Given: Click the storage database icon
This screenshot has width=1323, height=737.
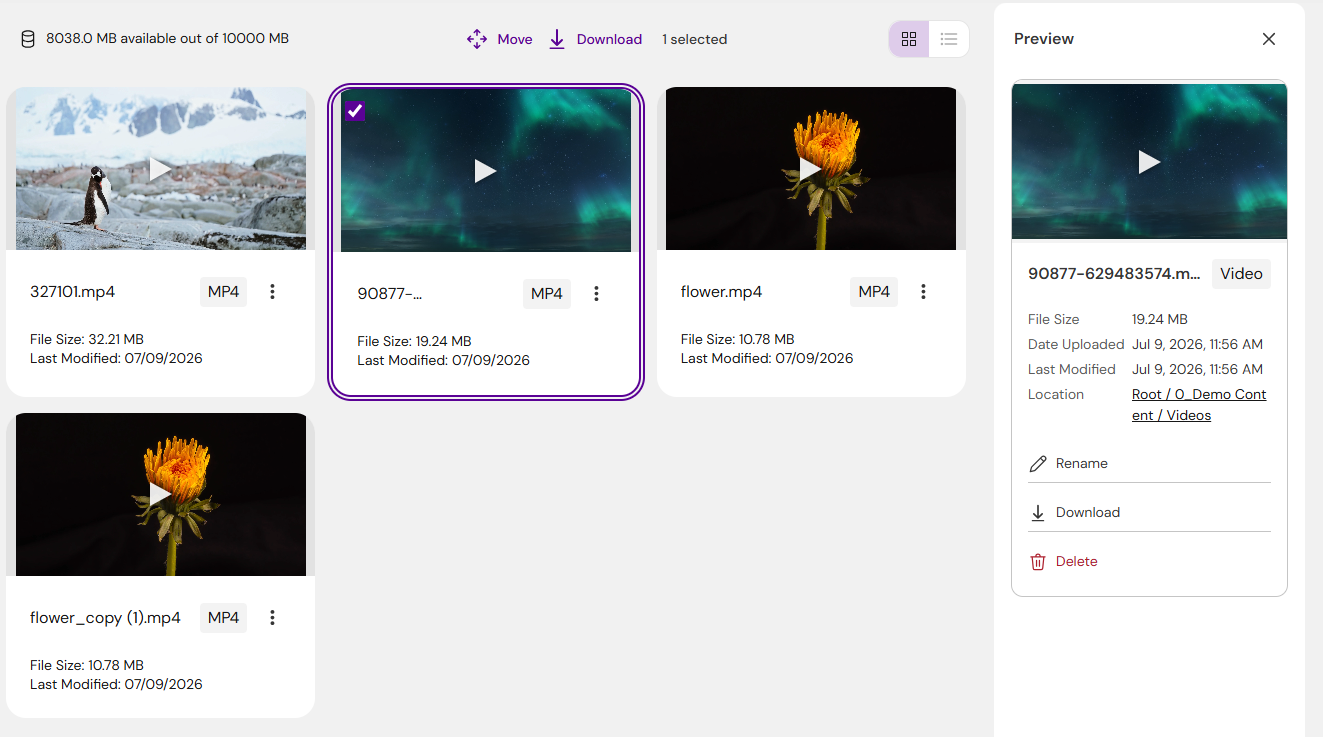Looking at the screenshot, I should pyautogui.click(x=28, y=39).
